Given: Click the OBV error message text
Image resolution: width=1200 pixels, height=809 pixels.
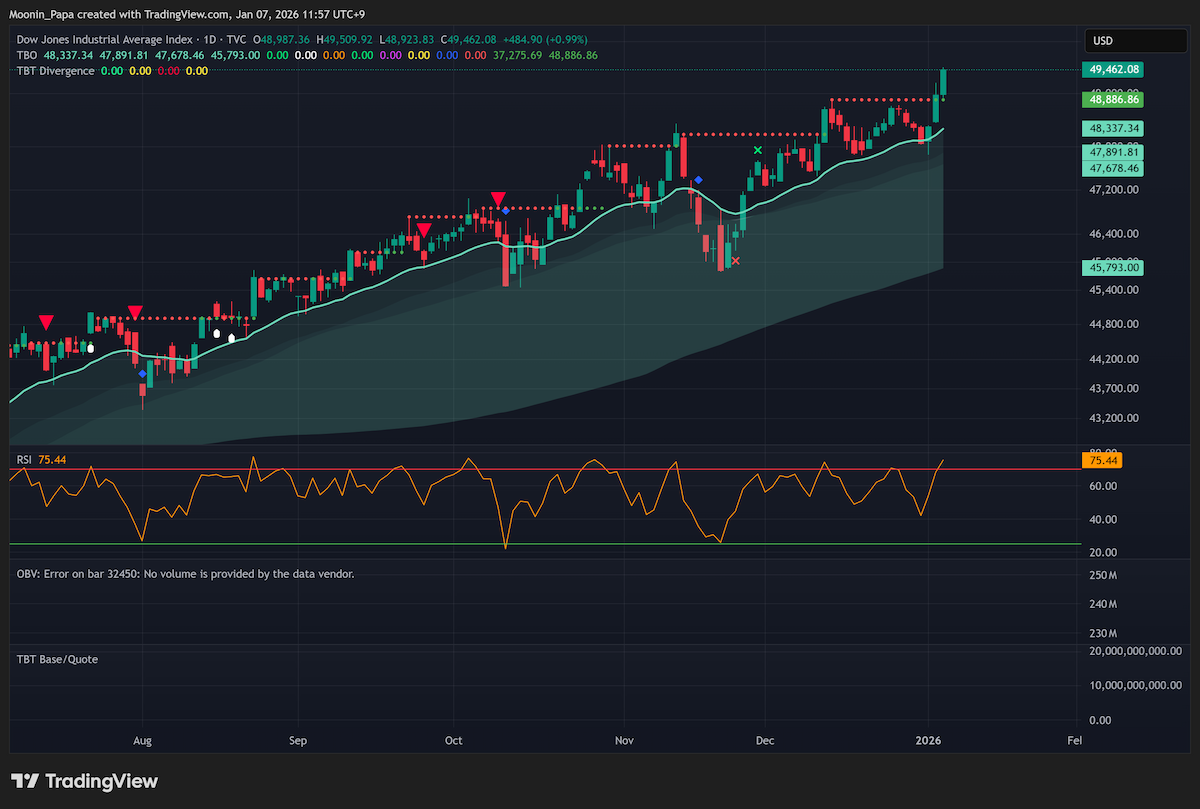Looking at the screenshot, I should click(x=186, y=574).
